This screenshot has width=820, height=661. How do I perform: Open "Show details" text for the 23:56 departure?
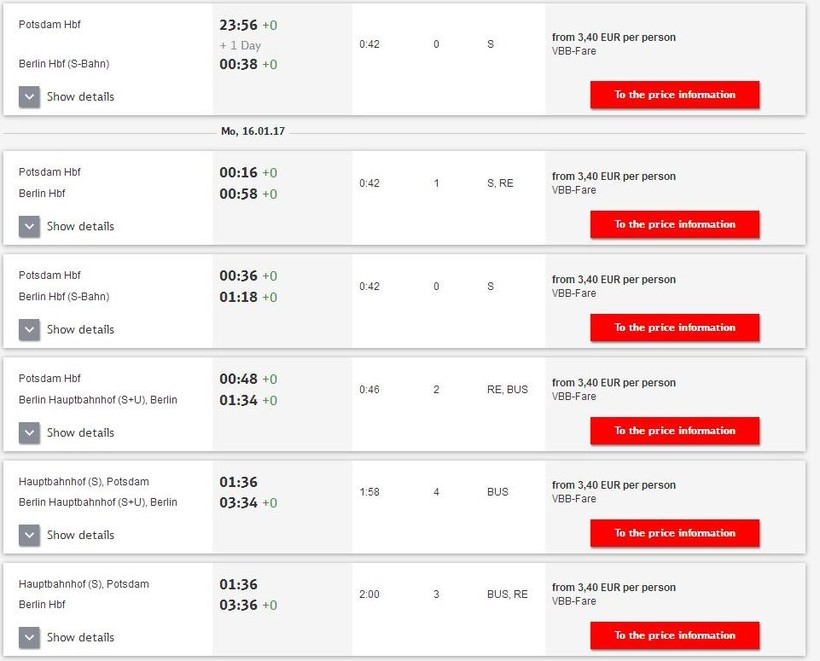point(80,97)
